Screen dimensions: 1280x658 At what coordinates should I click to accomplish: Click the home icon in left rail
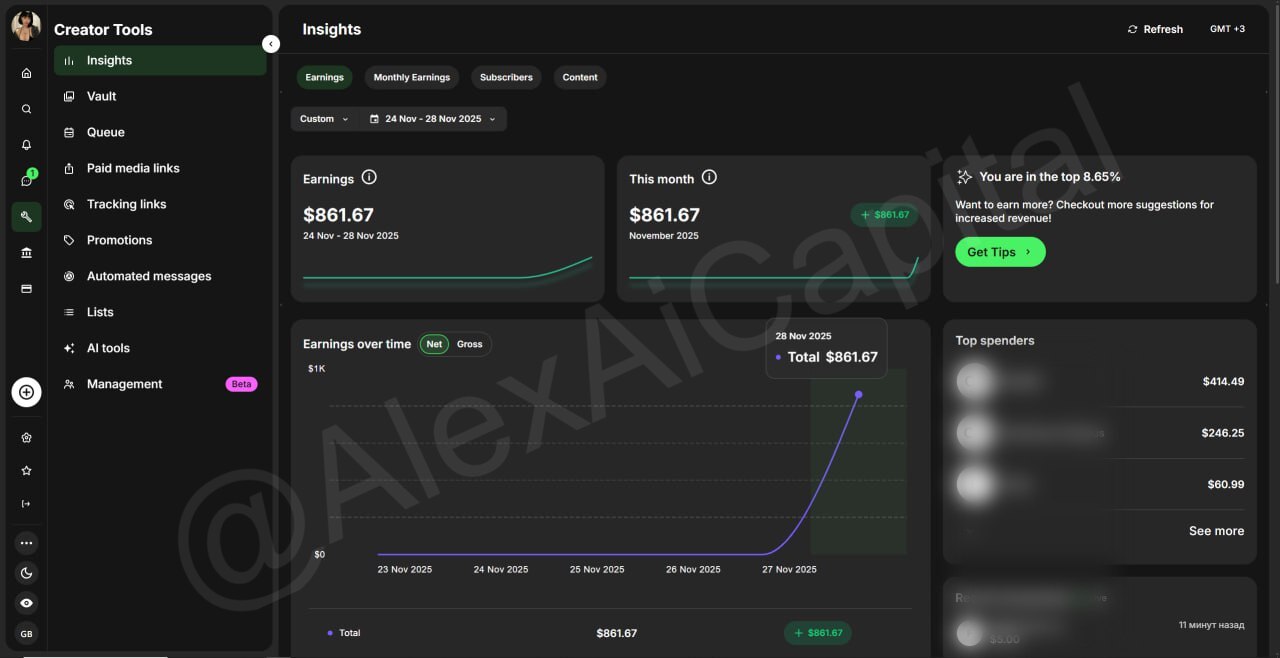[x=26, y=73]
